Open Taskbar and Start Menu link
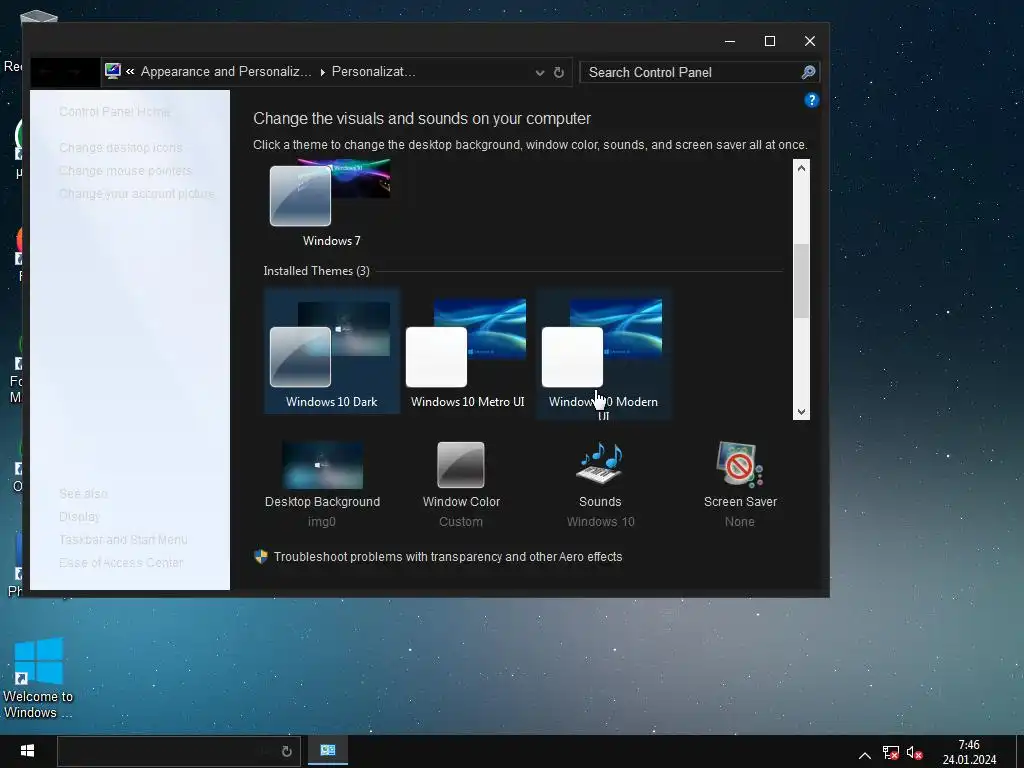Viewport: 1024px width, 768px height. [123, 539]
